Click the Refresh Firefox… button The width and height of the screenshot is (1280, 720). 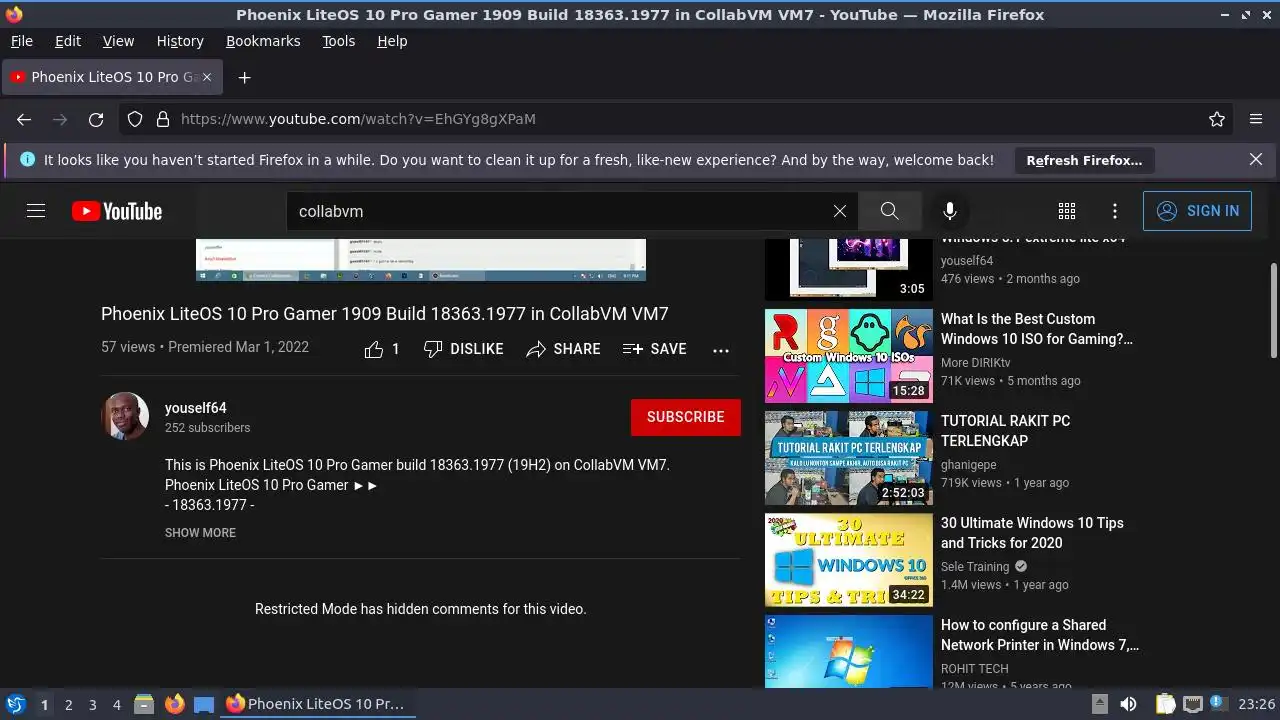1084,160
